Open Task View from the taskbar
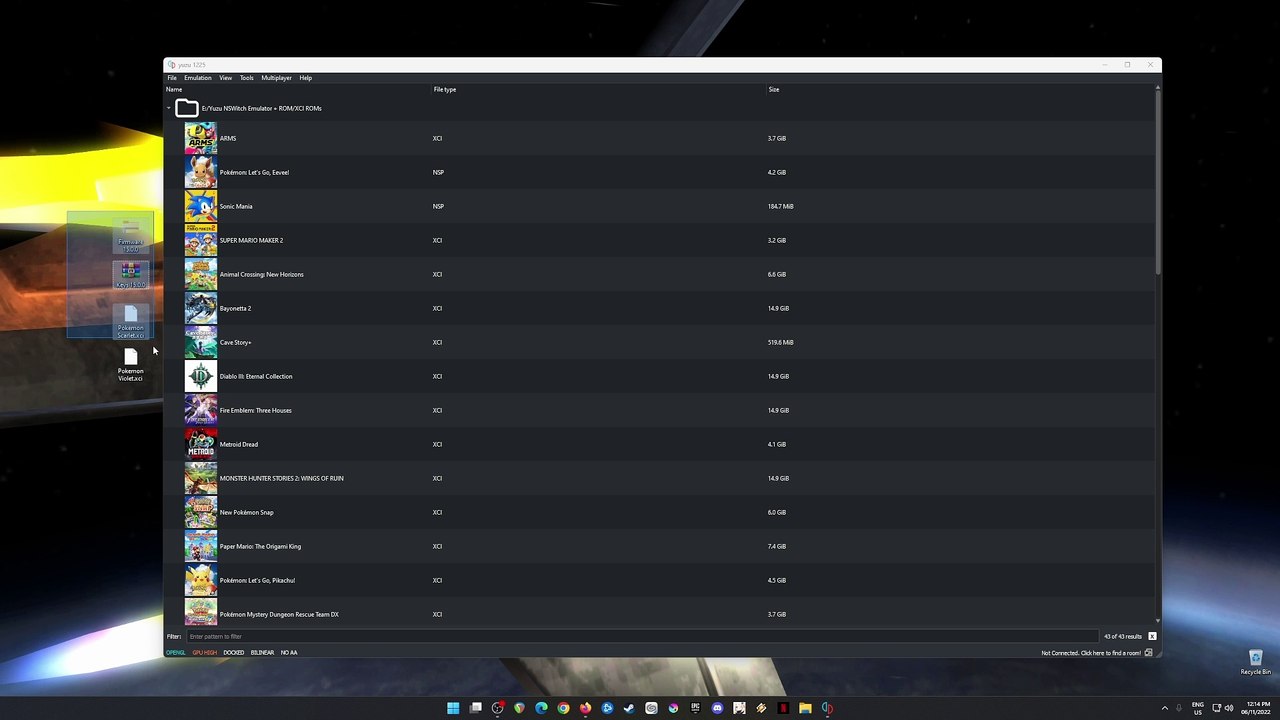 475,708
